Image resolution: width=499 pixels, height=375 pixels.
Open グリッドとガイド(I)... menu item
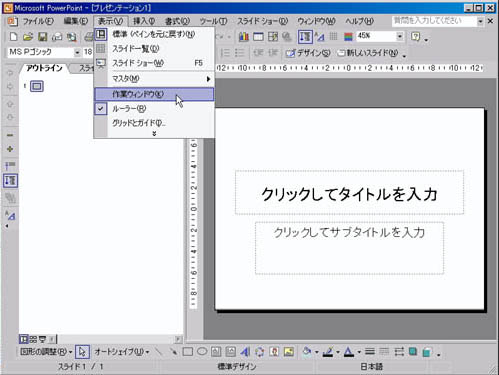click(x=154, y=123)
